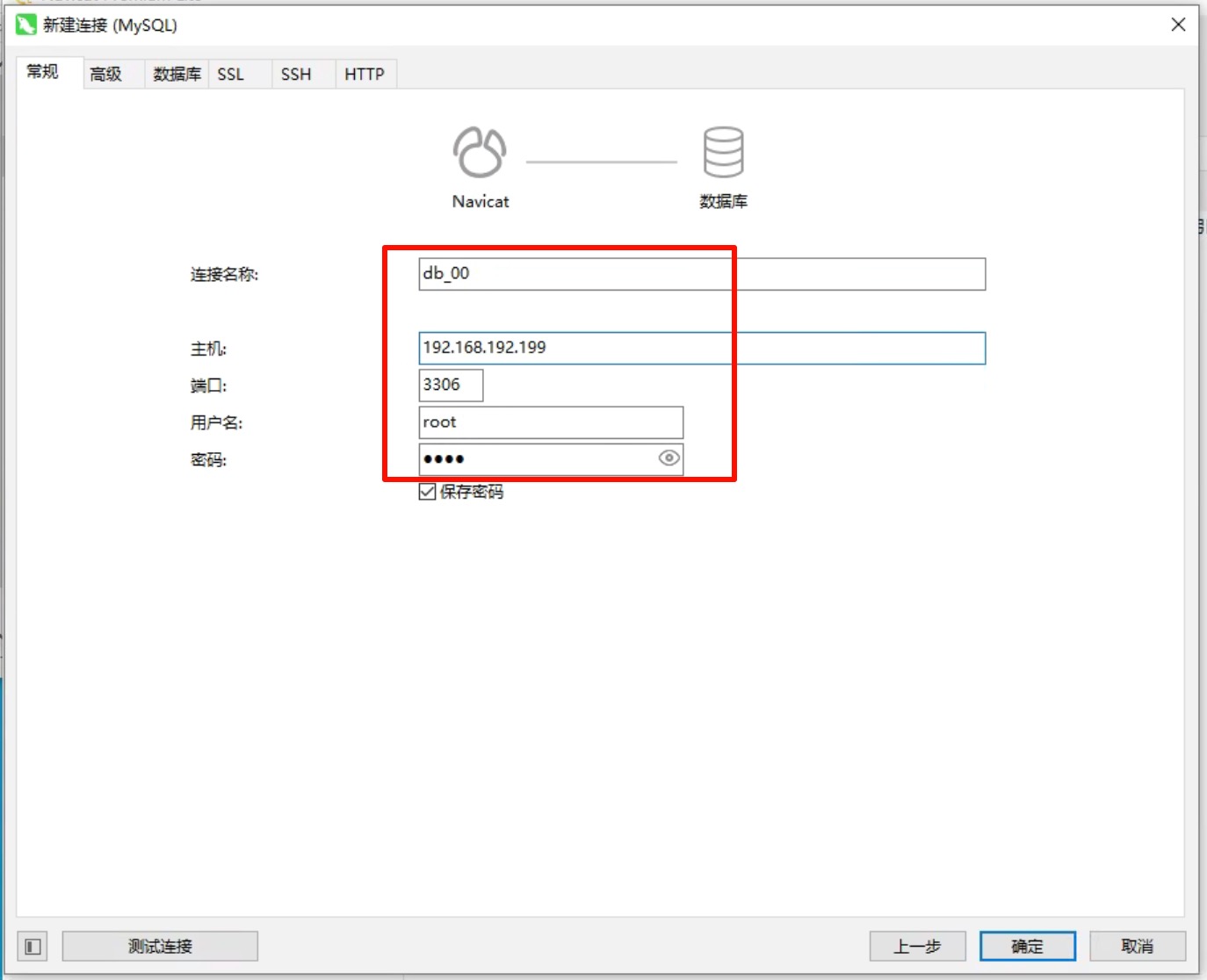Switch to the HTTP tab

[x=365, y=75]
